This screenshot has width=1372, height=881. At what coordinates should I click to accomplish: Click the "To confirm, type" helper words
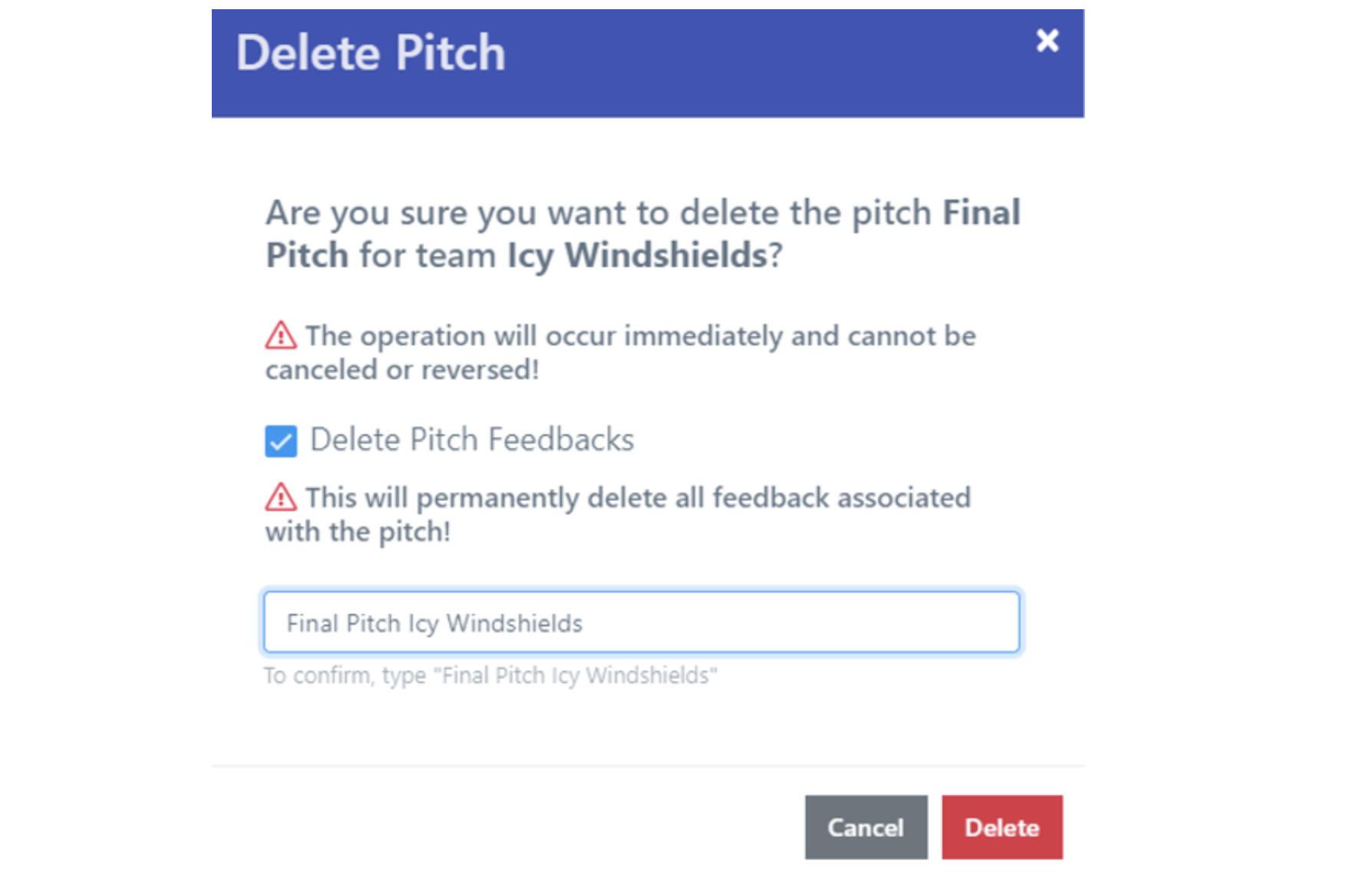tap(345, 675)
